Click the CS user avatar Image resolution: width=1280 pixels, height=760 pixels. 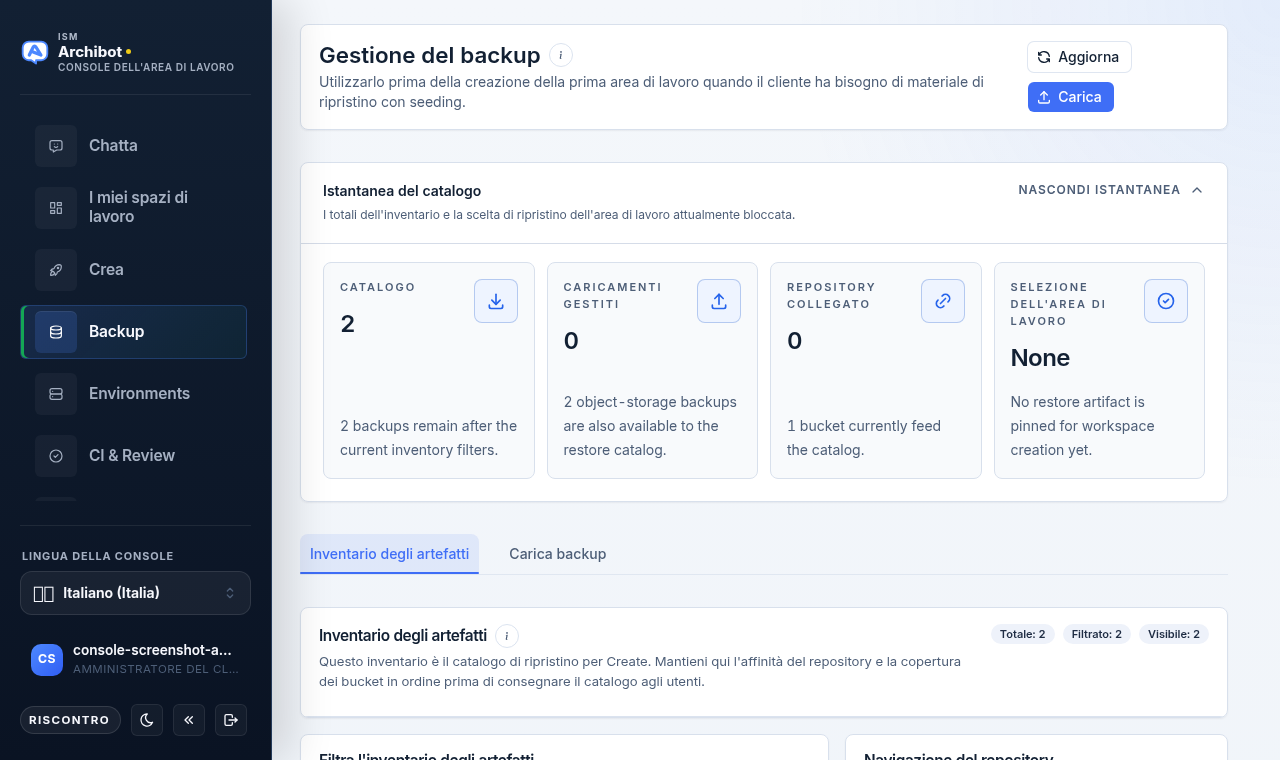pyautogui.click(x=47, y=659)
